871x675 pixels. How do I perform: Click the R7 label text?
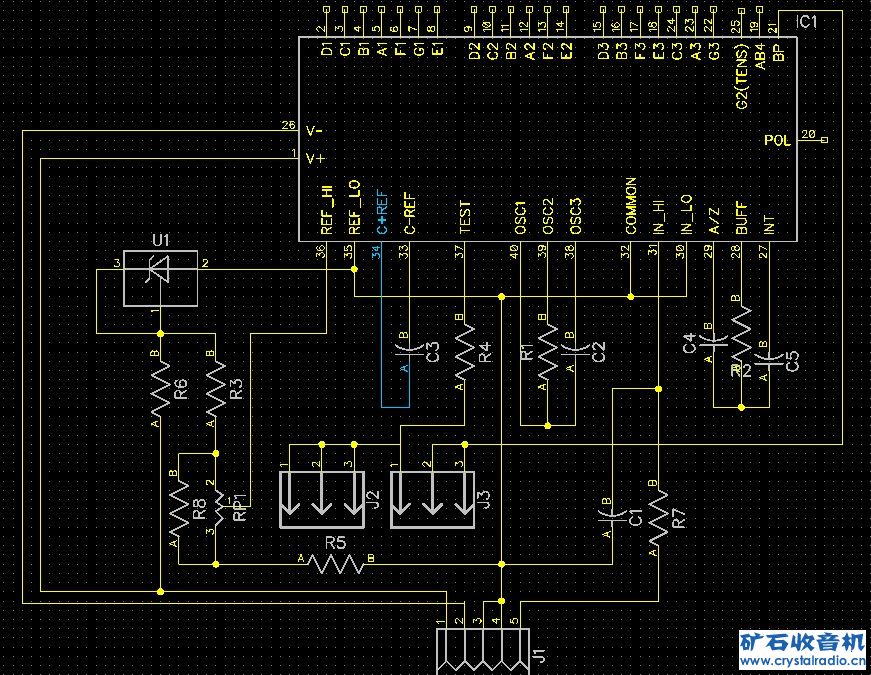(x=679, y=519)
